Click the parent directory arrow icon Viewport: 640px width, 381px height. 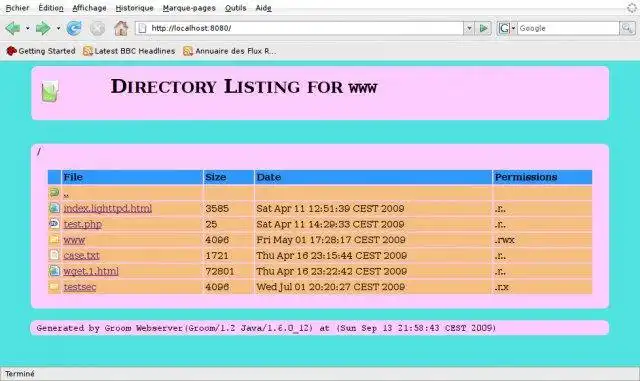point(54,192)
